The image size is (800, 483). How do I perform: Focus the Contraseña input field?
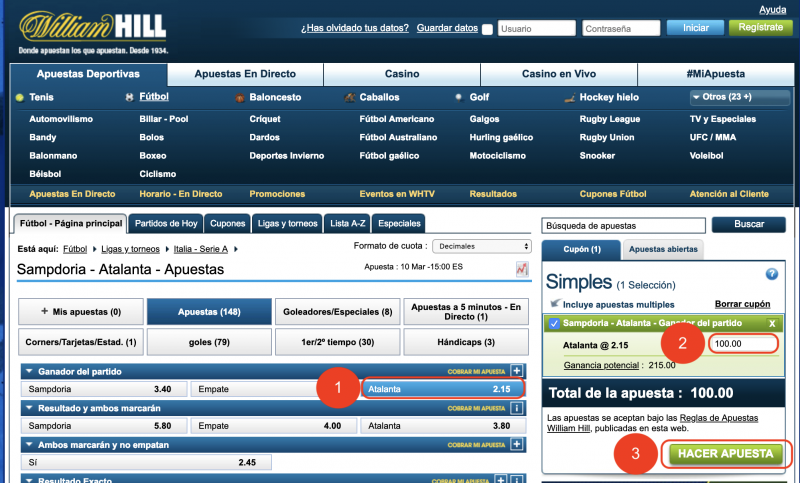621,29
